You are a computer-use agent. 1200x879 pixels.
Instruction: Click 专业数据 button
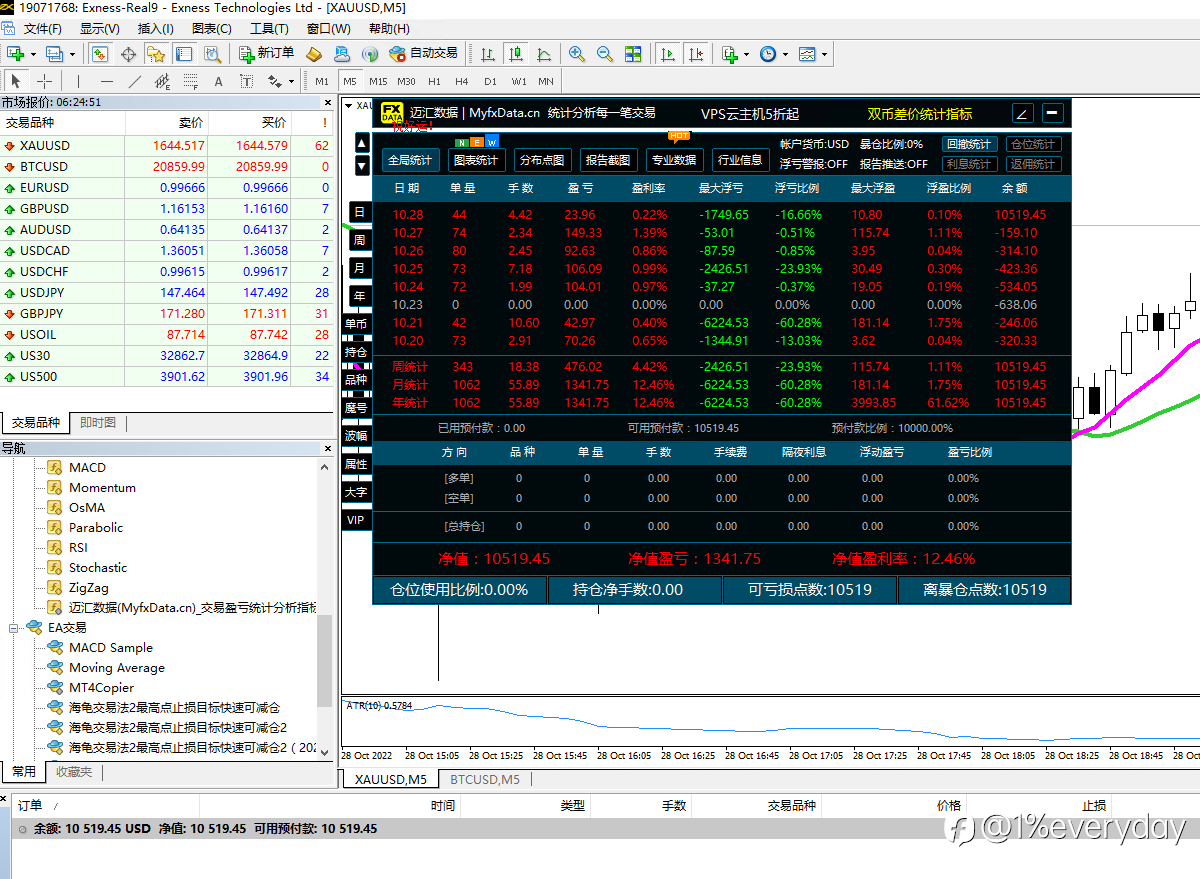coord(674,160)
